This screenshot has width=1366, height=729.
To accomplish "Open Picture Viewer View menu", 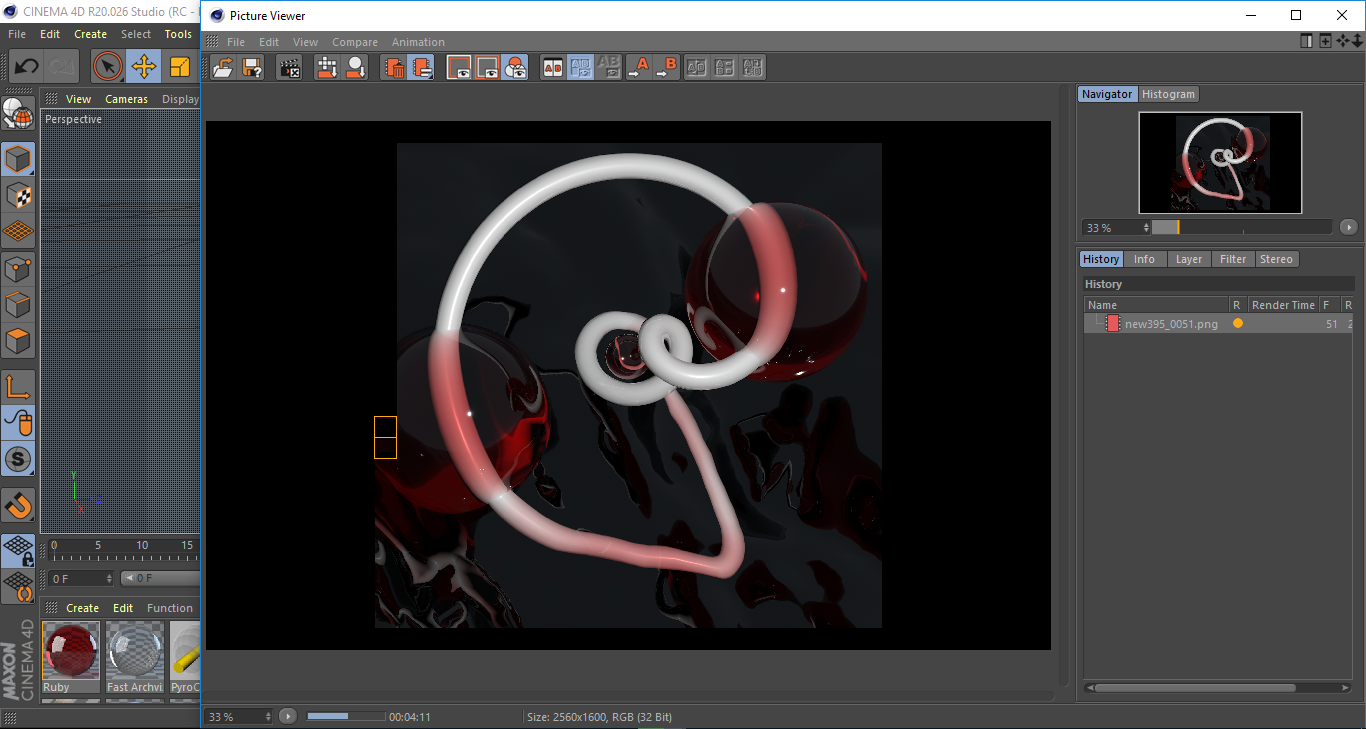I will (305, 42).
